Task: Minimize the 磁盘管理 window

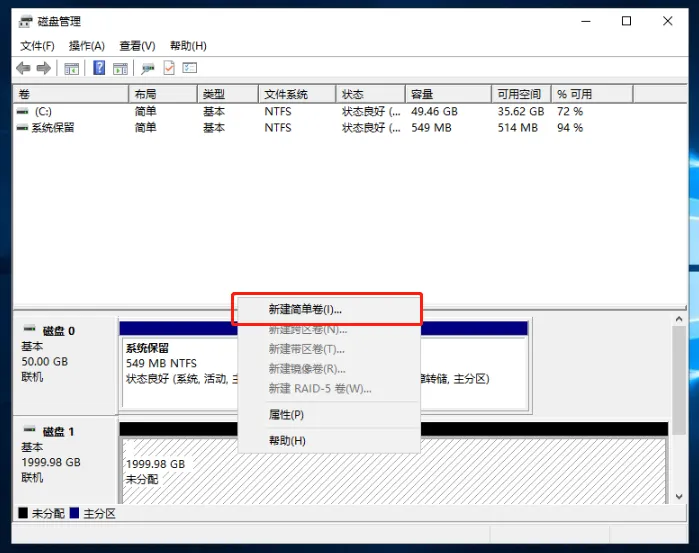Action: click(x=586, y=21)
